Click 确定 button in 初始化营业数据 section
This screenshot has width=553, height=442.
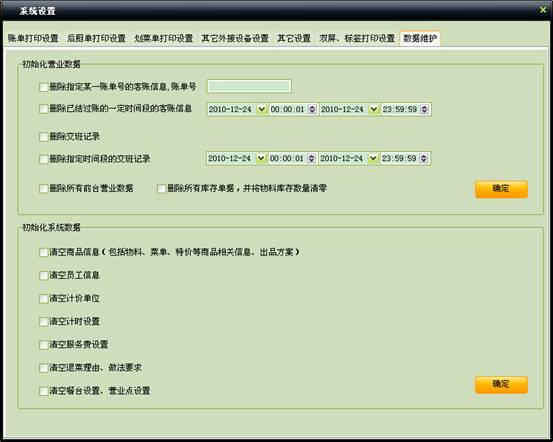pos(501,189)
